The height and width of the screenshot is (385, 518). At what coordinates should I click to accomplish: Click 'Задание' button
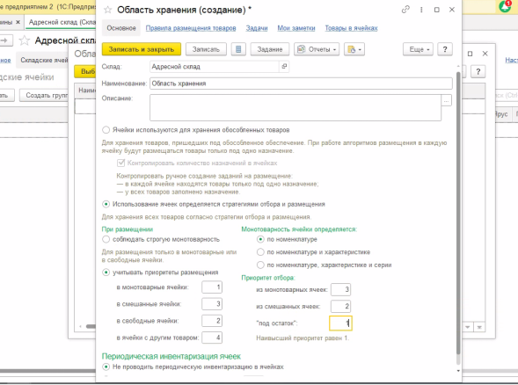point(270,49)
